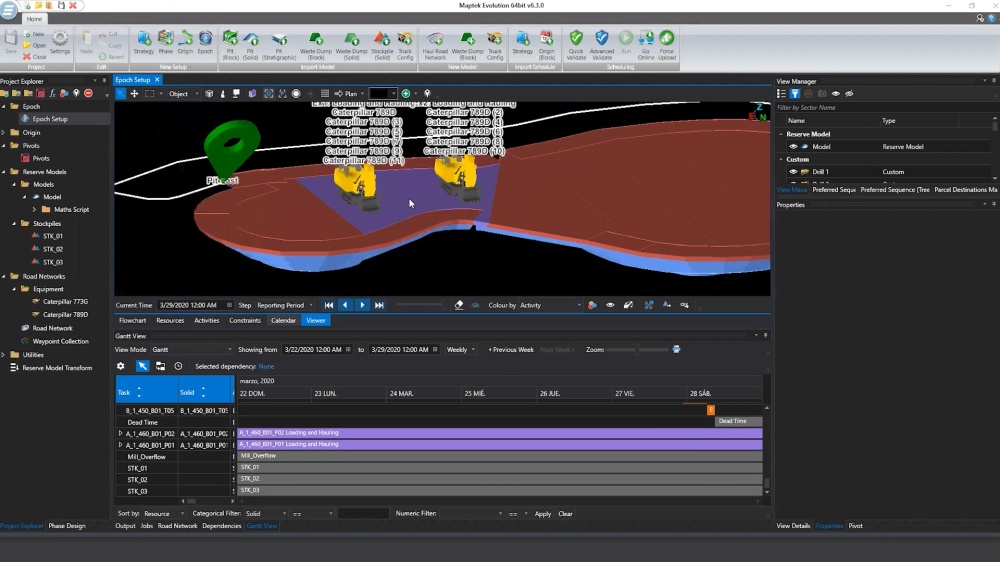
Task: Adjust the Gantt Zoom slider
Action: (x=637, y=350)
